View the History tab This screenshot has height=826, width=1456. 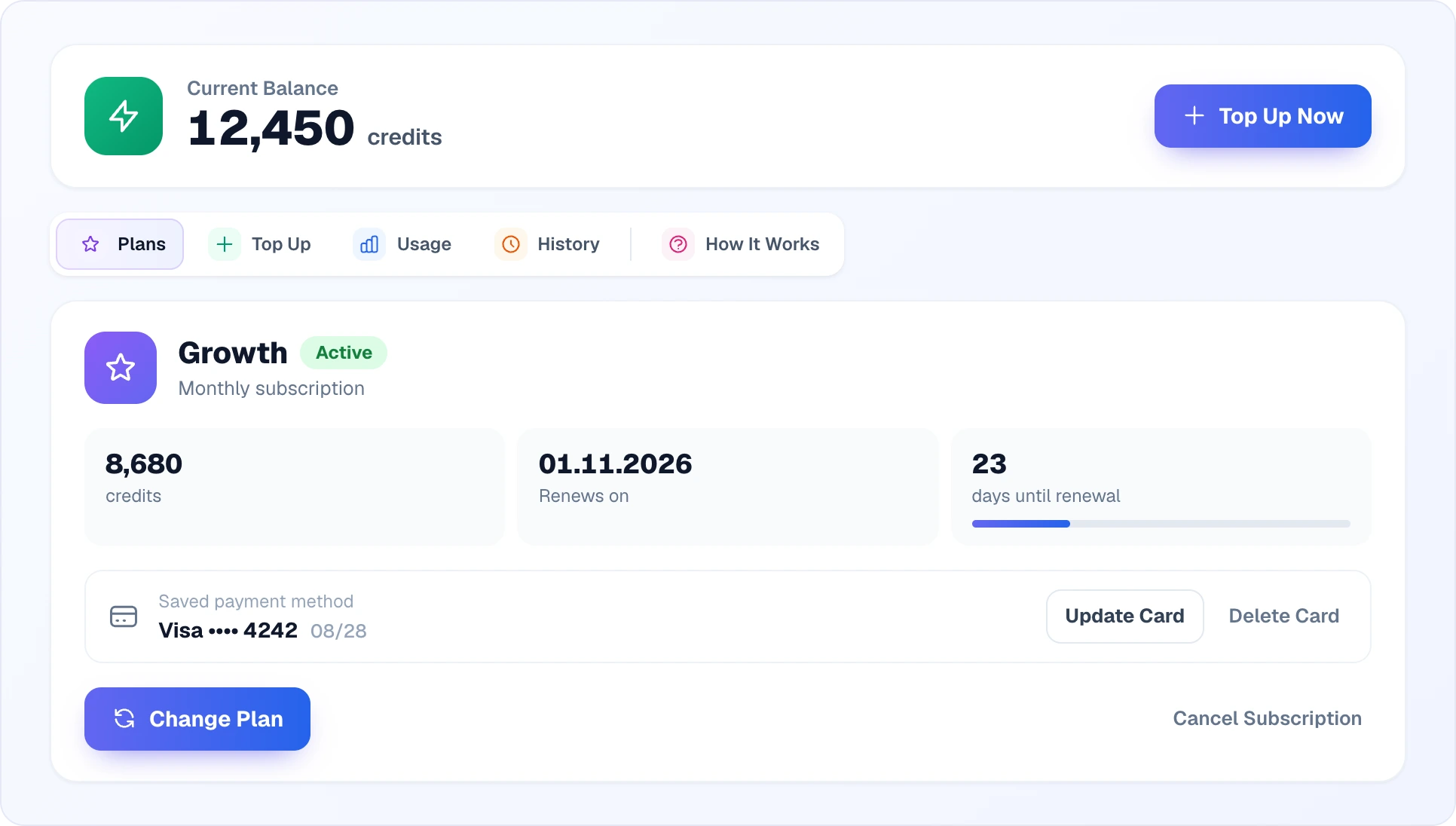point(548,244)
